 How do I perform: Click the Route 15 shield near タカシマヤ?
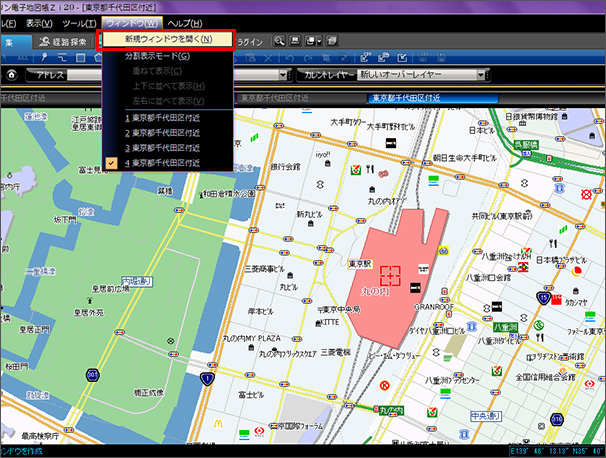tap(543, 298)
